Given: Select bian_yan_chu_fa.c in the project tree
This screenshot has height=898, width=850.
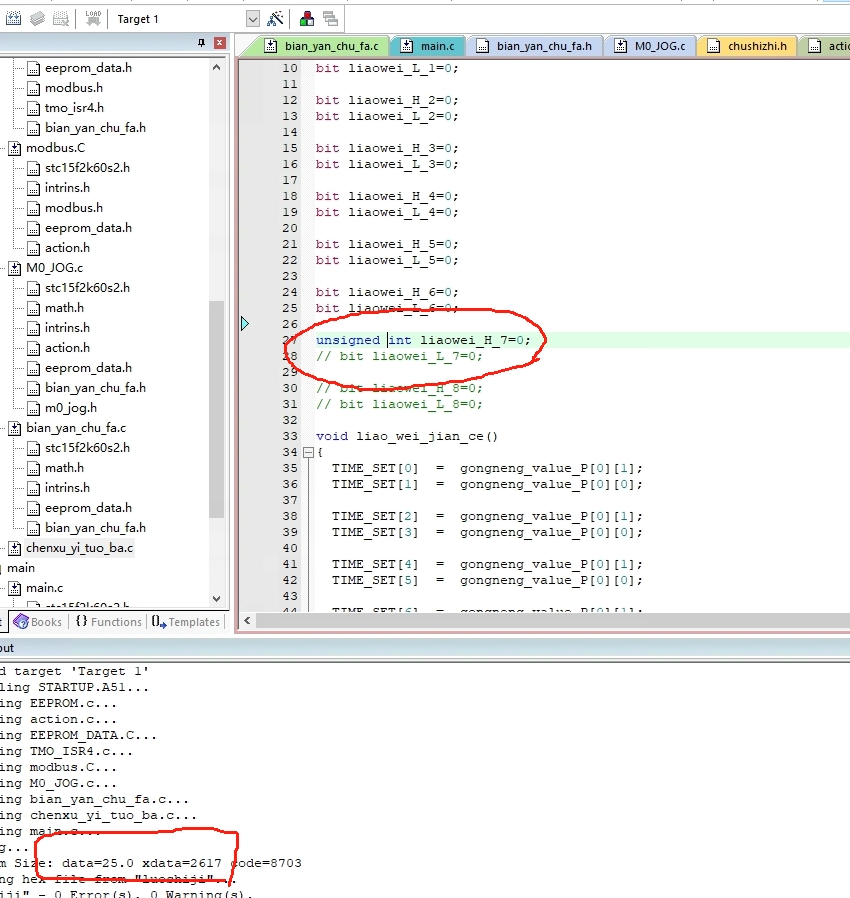Looking at the screenshot, I should click(76, 428).
